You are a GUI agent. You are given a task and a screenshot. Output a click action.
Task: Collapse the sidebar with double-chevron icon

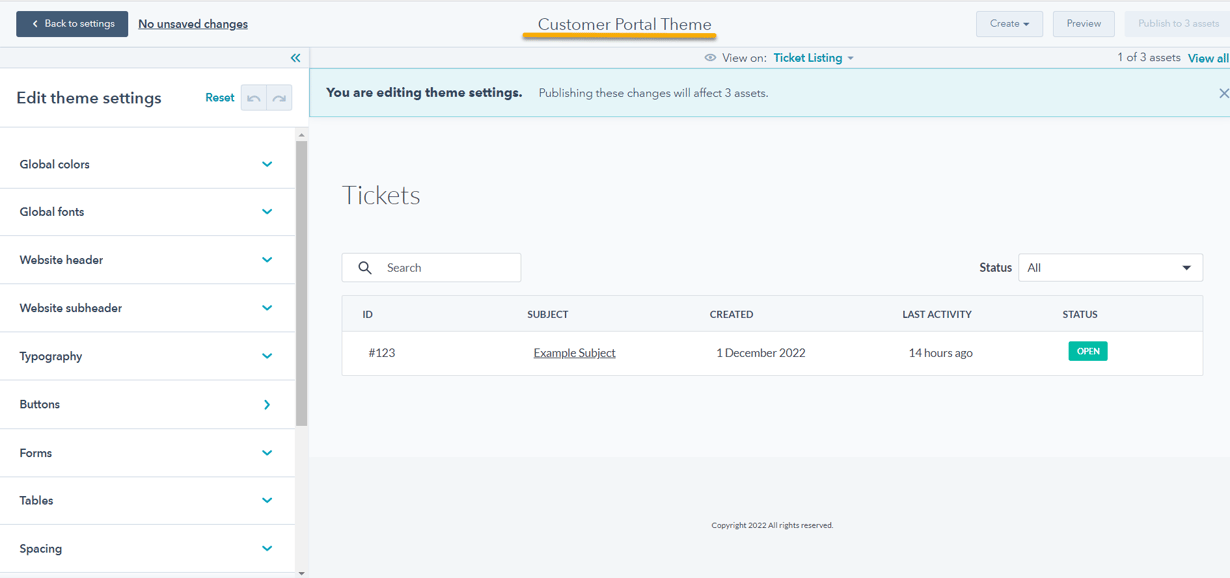click(x=295, y=58)
